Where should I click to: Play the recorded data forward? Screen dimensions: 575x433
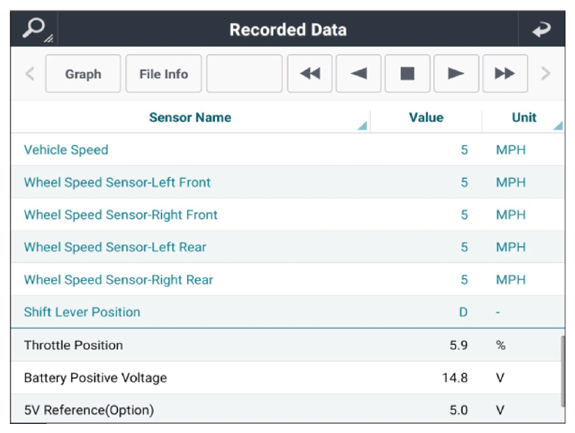point(456,73)
